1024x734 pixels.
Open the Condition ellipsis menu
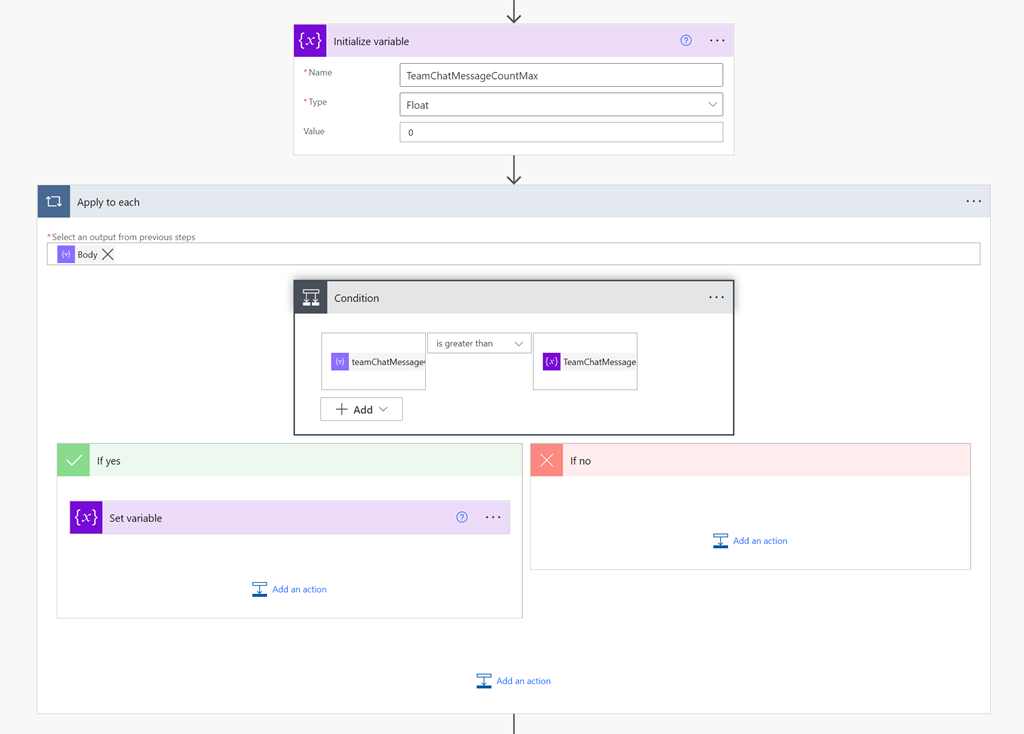pos(716,298)
